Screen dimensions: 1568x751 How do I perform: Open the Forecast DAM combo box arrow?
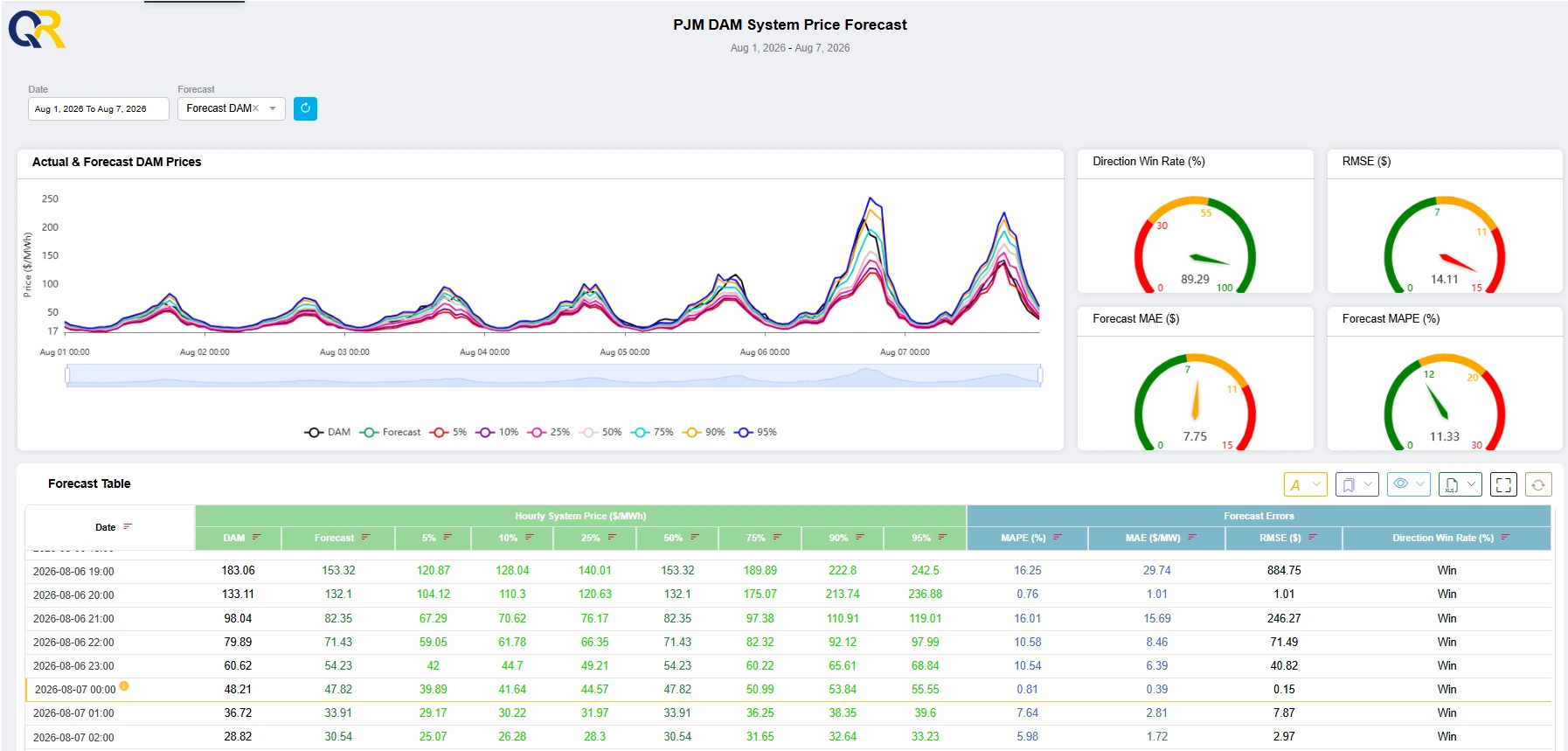(x=273, y=108)
